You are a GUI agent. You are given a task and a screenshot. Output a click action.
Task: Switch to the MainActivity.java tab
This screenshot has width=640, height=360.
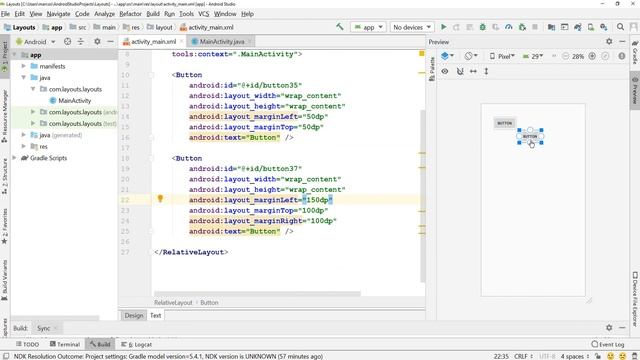[221, 41]
